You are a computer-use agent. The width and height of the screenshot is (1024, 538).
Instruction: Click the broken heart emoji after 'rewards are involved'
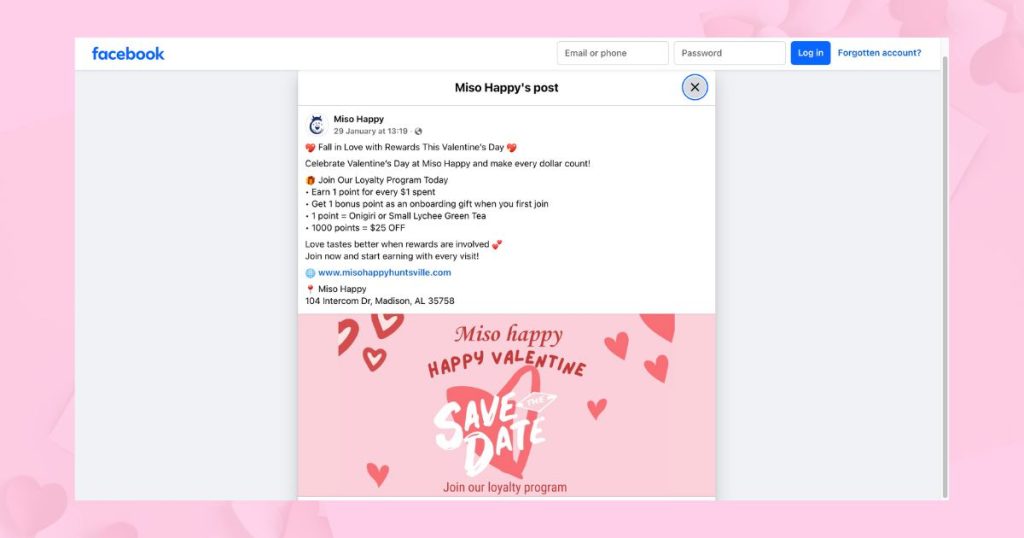497,244
